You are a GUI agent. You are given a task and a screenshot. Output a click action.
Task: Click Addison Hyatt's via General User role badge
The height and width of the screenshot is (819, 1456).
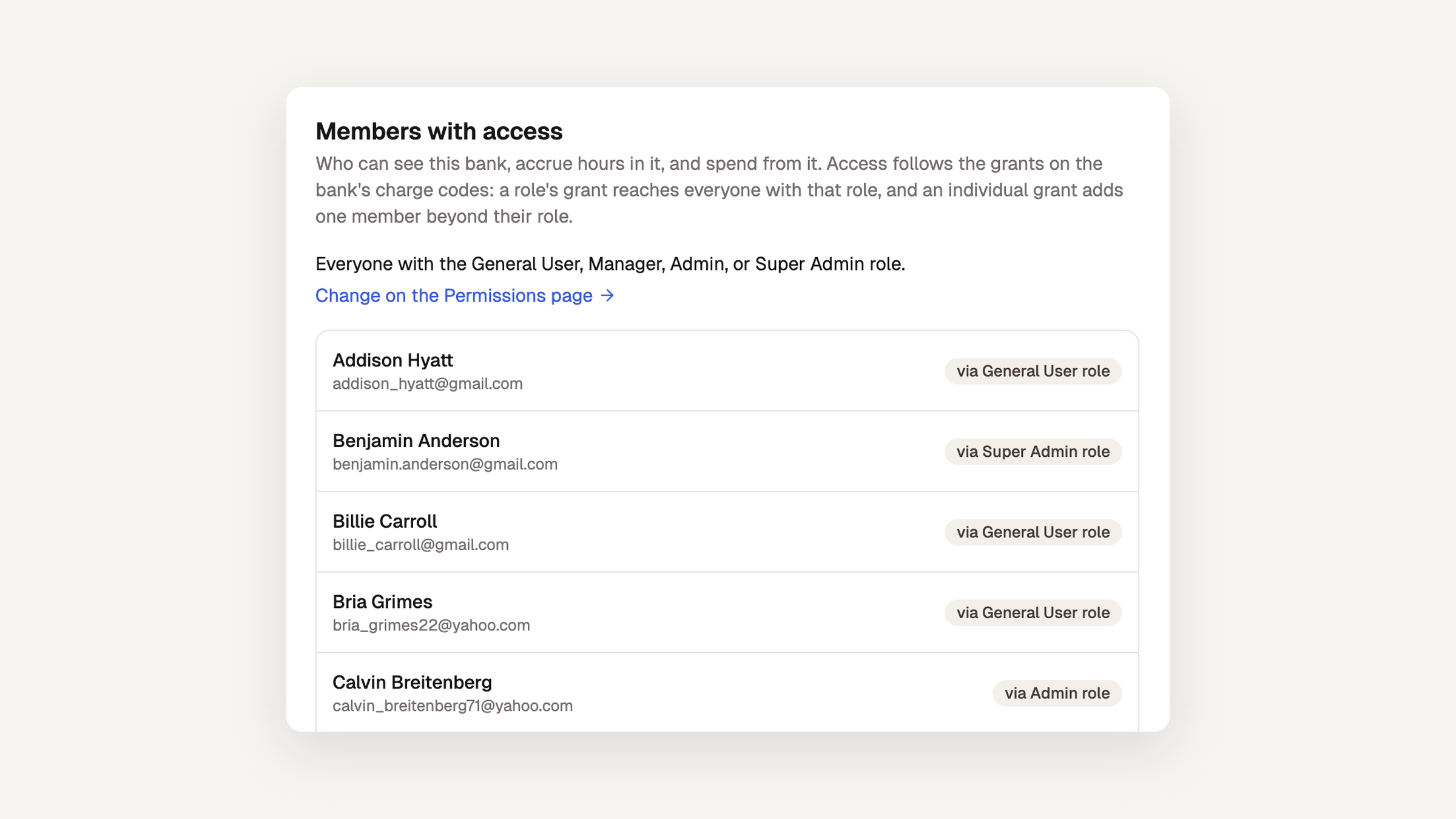[1033, 371]
